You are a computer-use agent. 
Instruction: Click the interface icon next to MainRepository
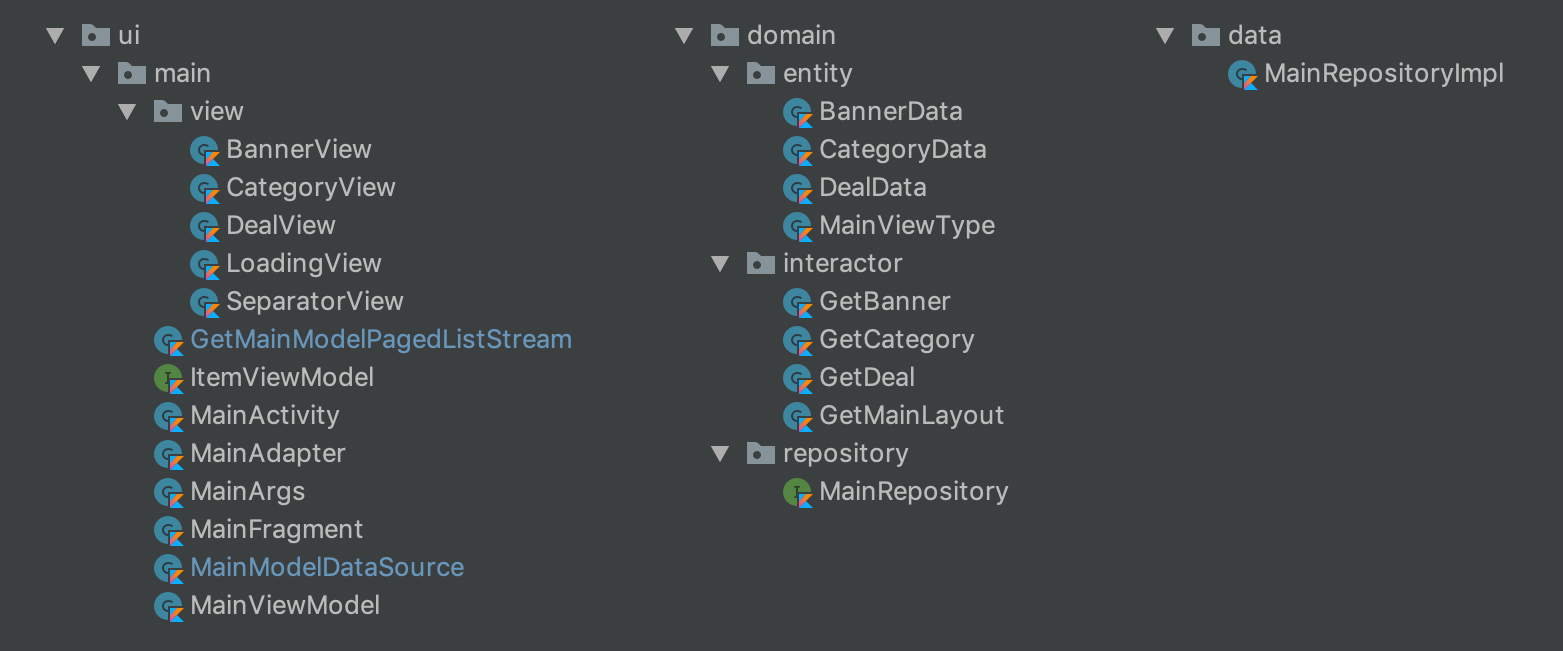797,491
